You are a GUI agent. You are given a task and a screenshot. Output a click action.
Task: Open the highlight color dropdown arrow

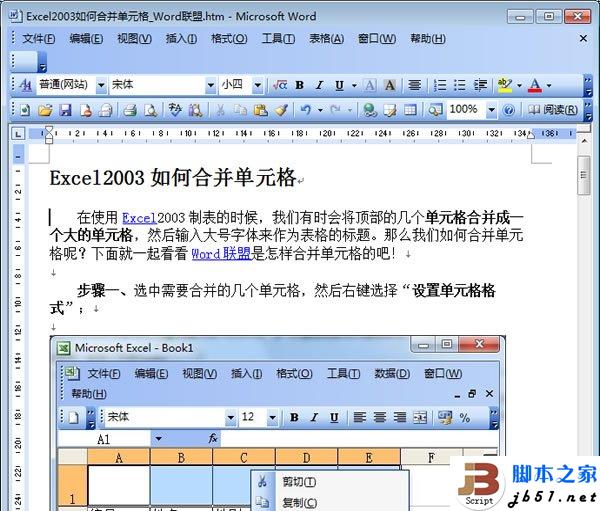pyautogui.click(x=519, y=85)
